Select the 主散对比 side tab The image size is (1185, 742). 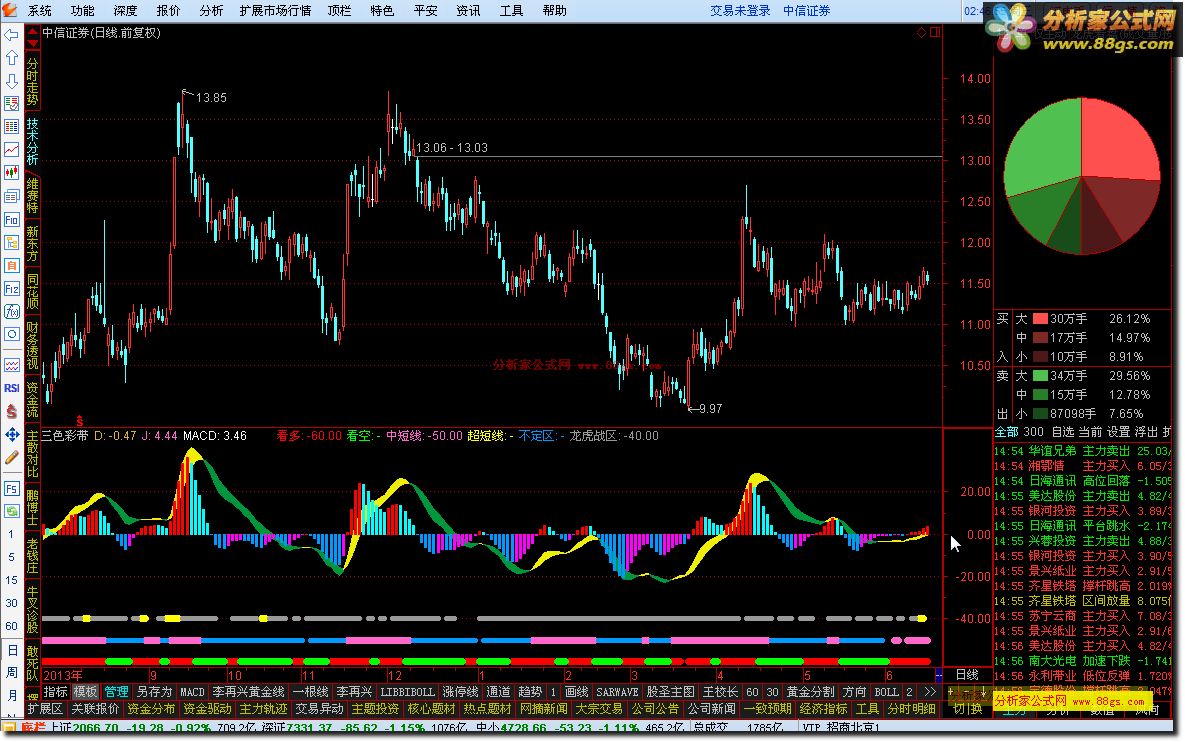coord(32,454)
